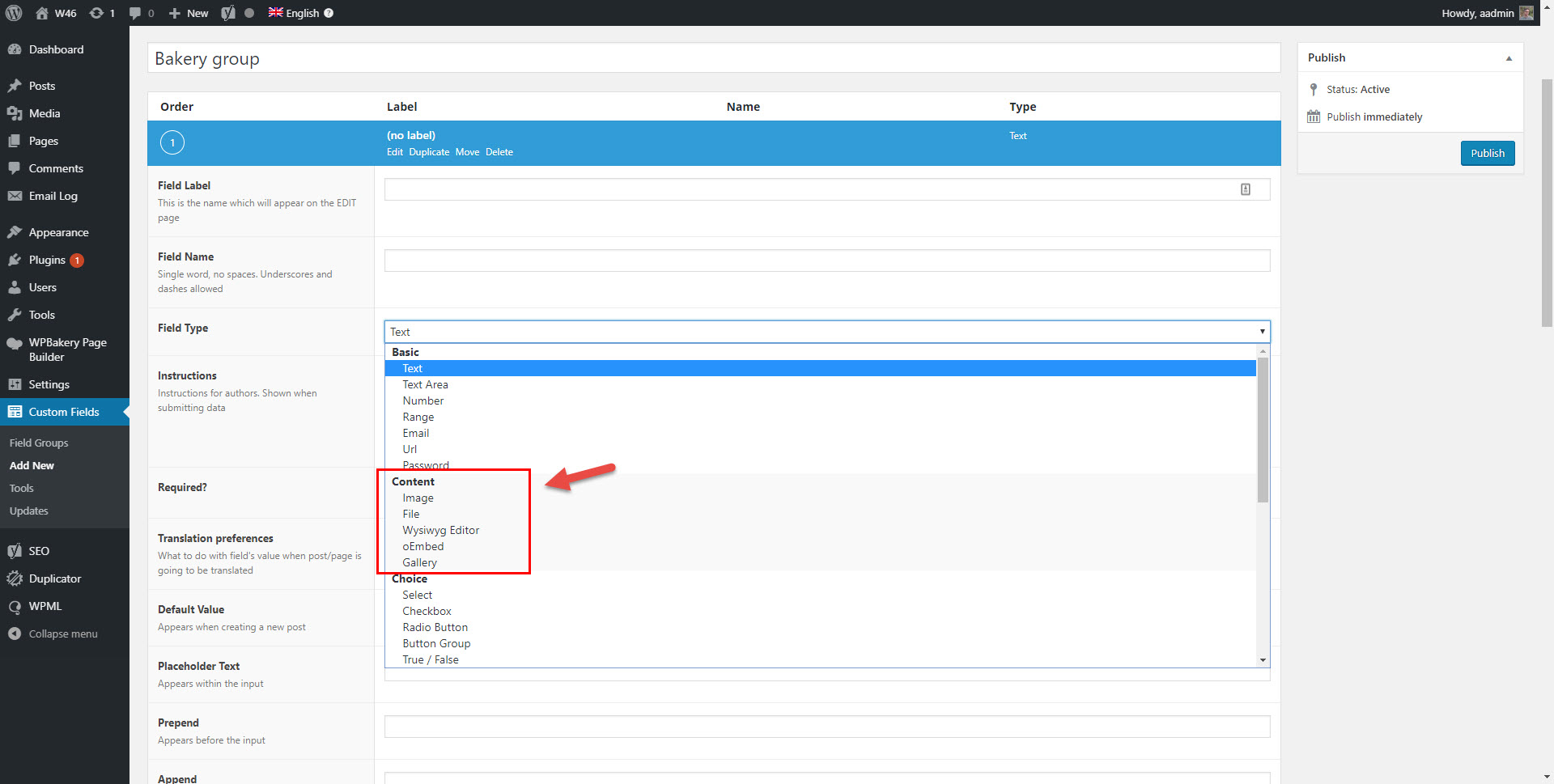Click the admin user avatar thumbnail
Image resolution: width=1554 pixels, height=784 pixels.
(x=1526, y=13)
